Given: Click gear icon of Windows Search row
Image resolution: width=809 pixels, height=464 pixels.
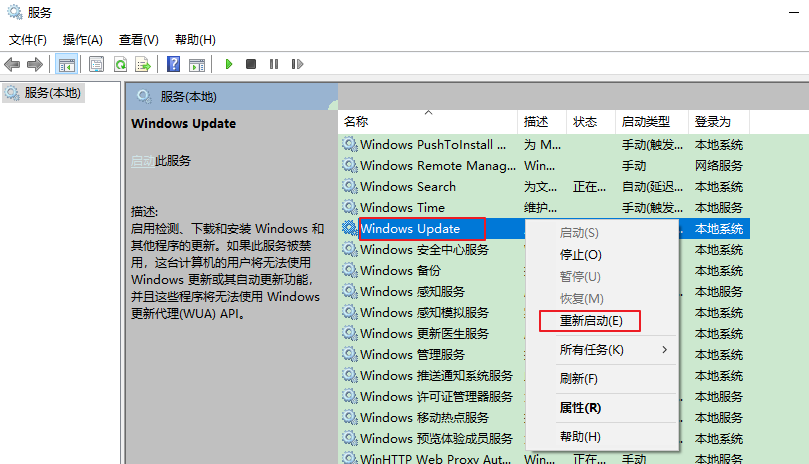Looking at the screenshot, I should click(350, 186).
